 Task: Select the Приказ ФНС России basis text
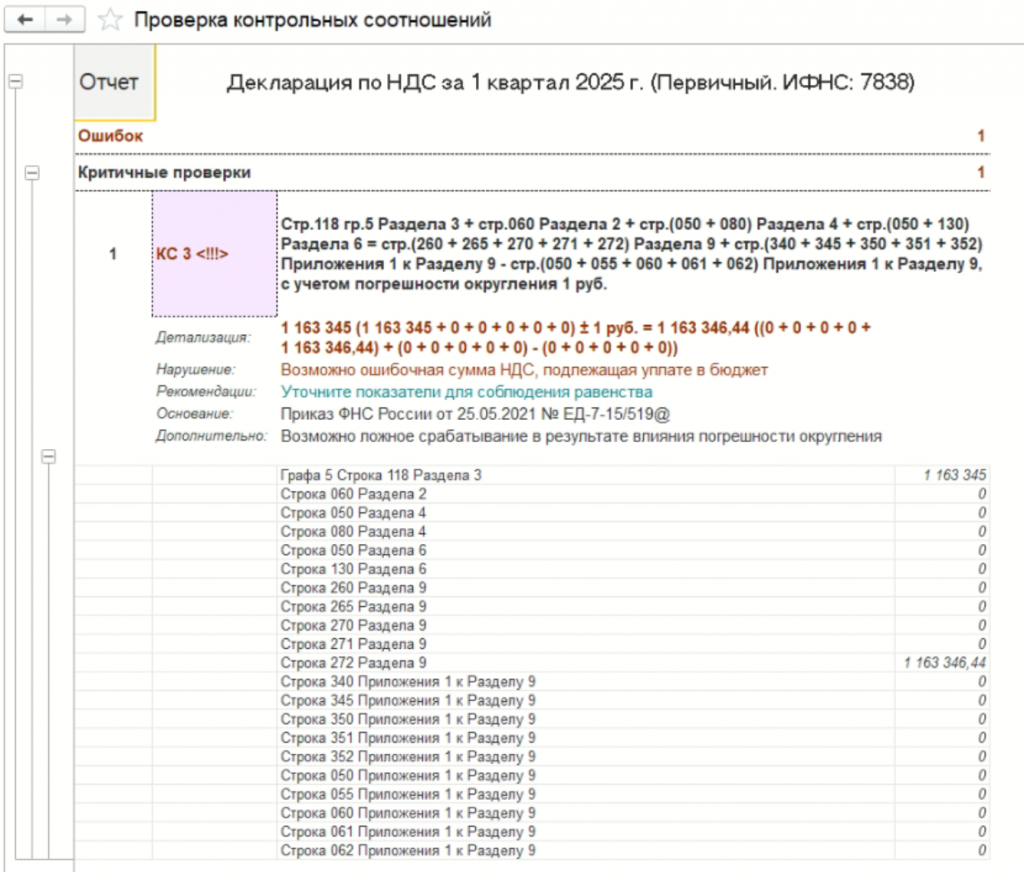(x=475, y=414)
